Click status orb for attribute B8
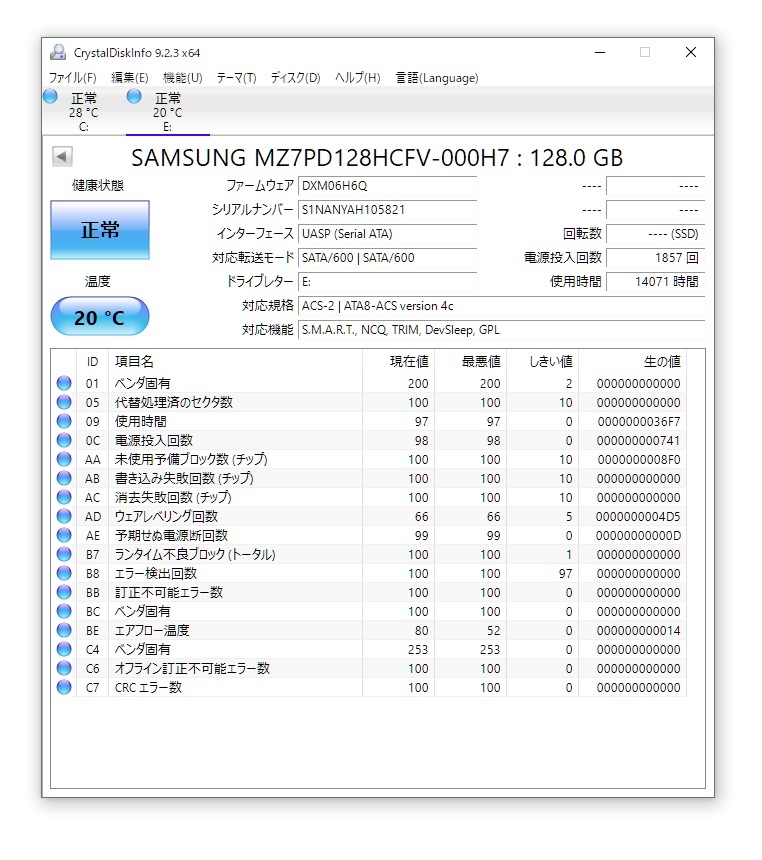 [x=64, y=573]
